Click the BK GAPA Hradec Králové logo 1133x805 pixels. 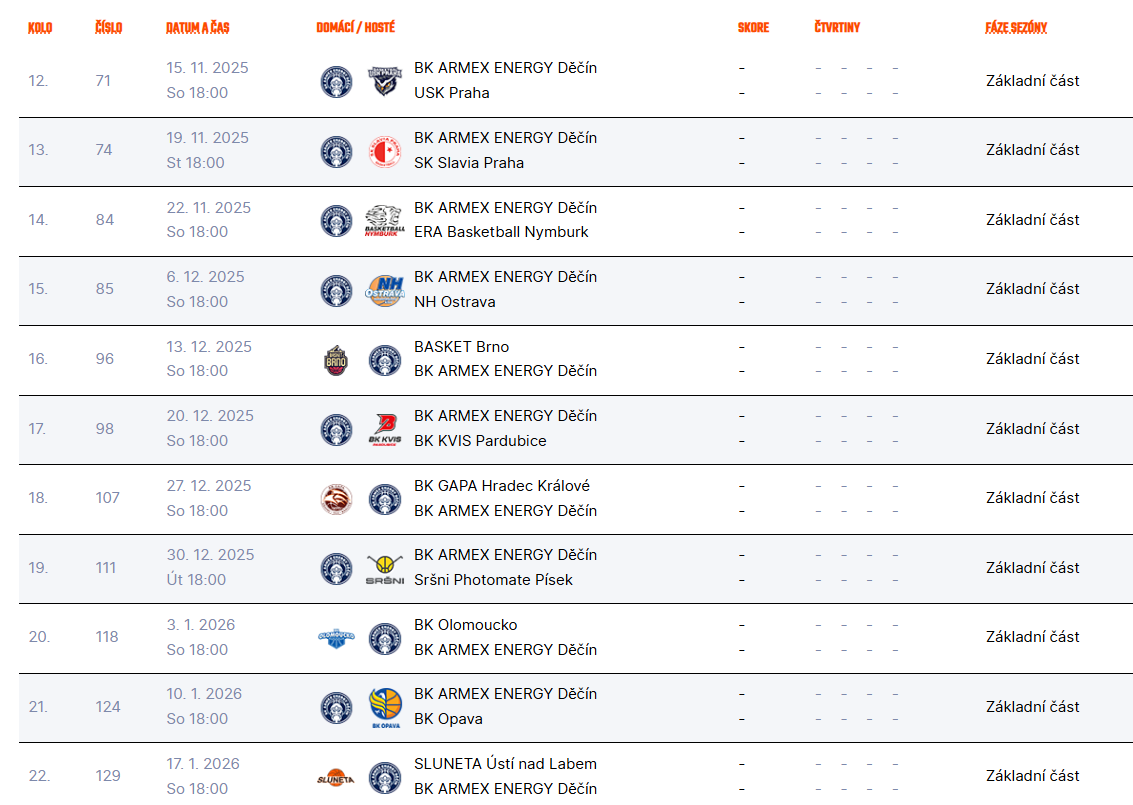tap(336, 499)
